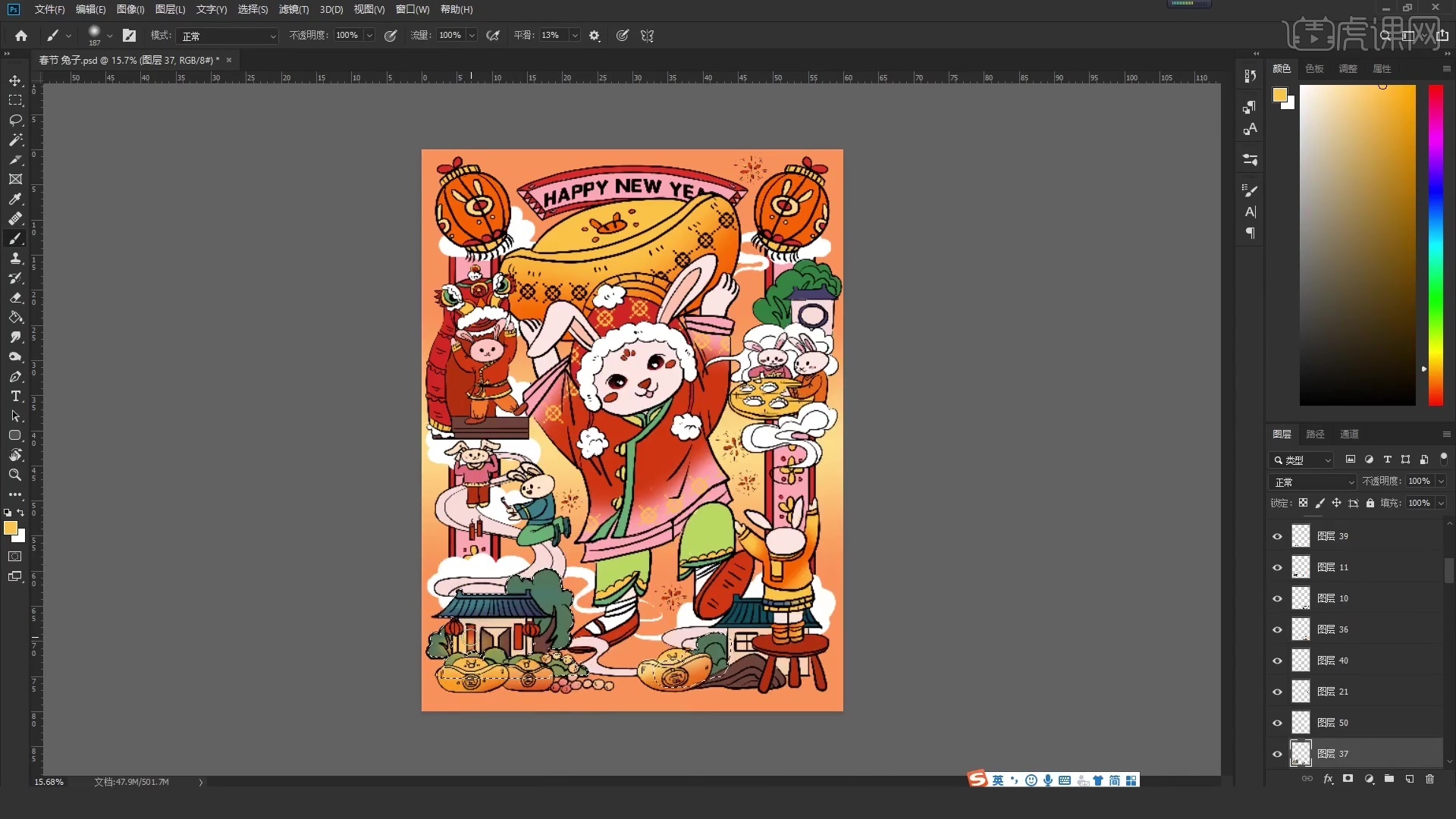This screenshot has width=1456, height=819.
Task: Create new layer icon
Action: 1409,779
